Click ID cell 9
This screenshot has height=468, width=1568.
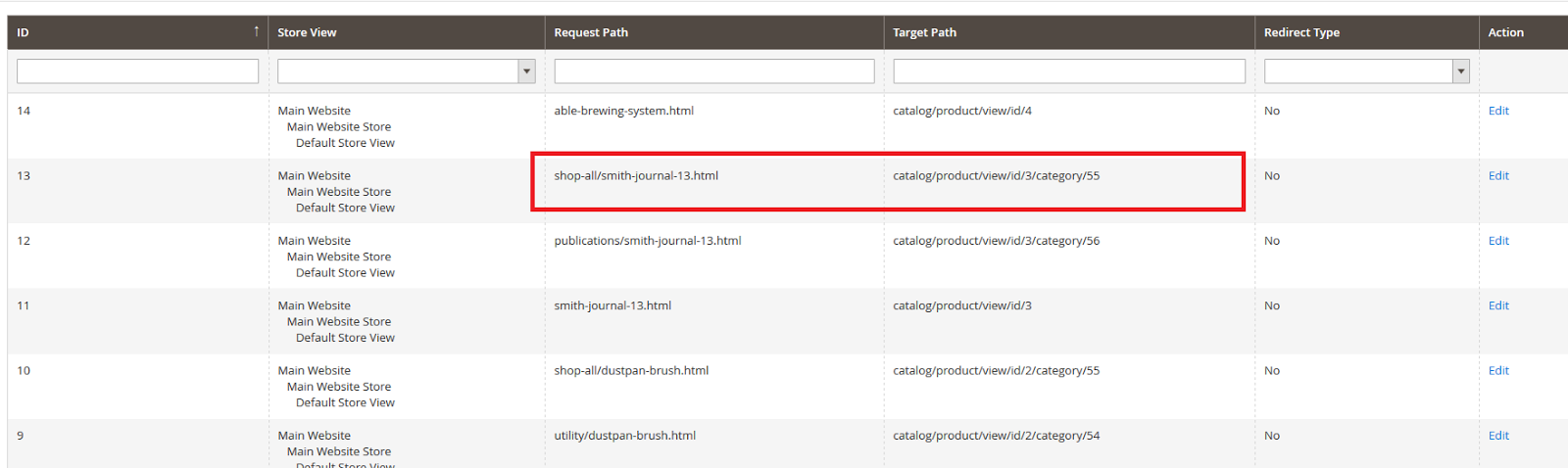21,436
